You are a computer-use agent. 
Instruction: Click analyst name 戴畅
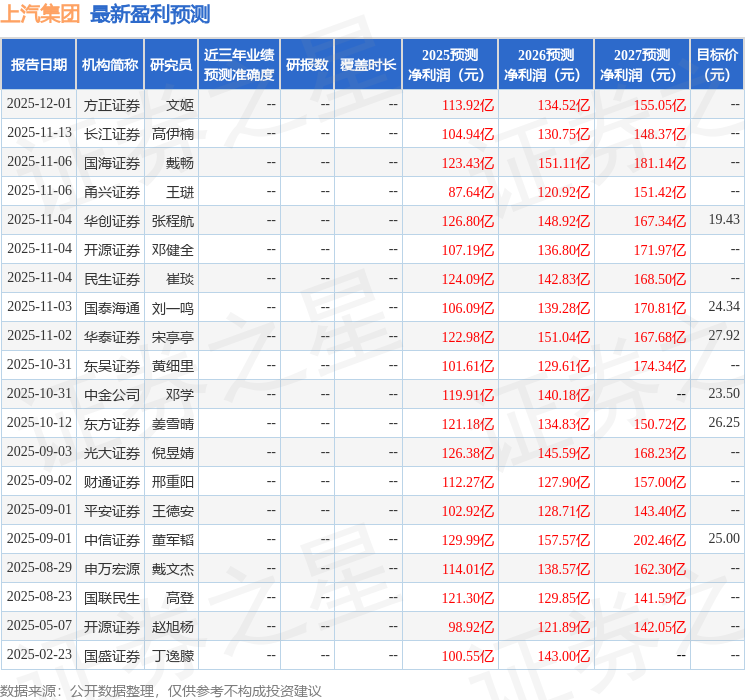[180, 163]
